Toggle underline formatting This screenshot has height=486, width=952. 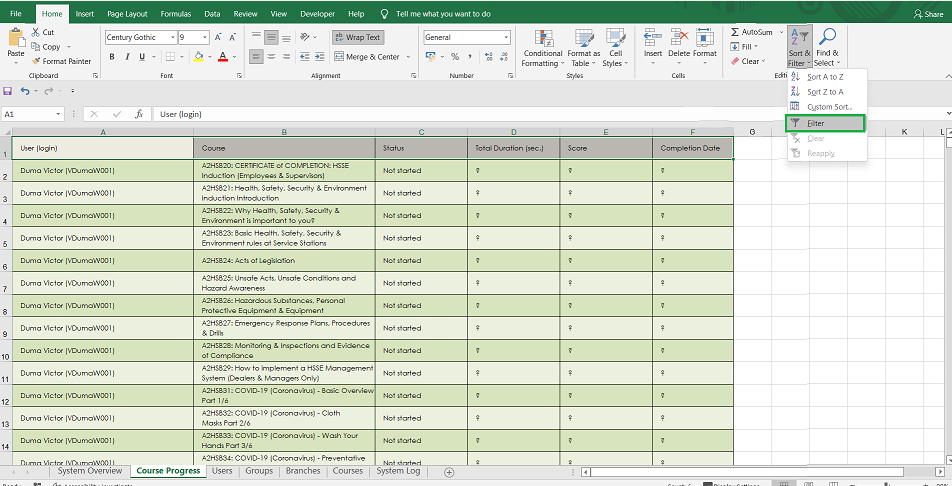143,57
